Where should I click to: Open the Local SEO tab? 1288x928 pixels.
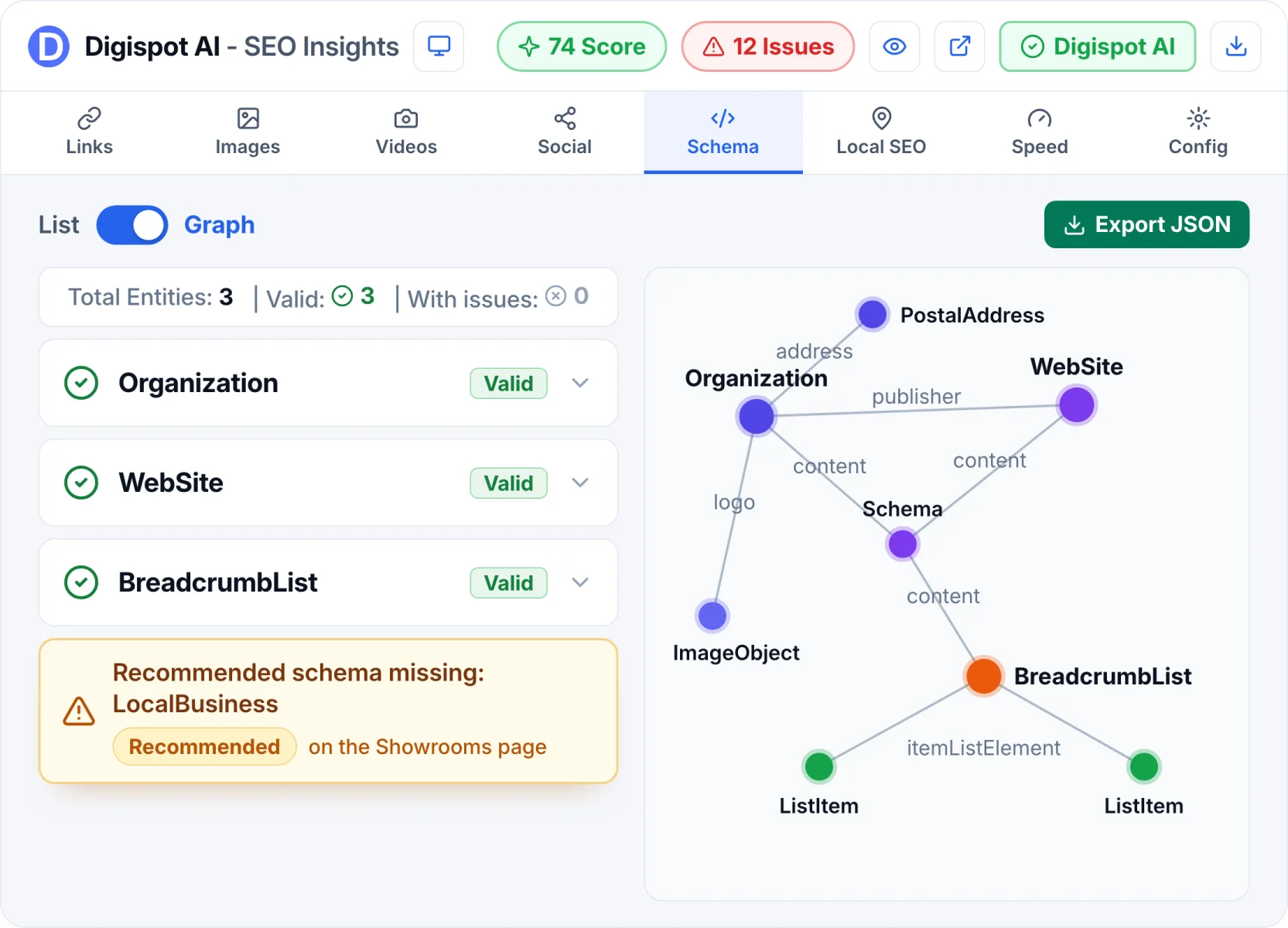click(881, 132)
